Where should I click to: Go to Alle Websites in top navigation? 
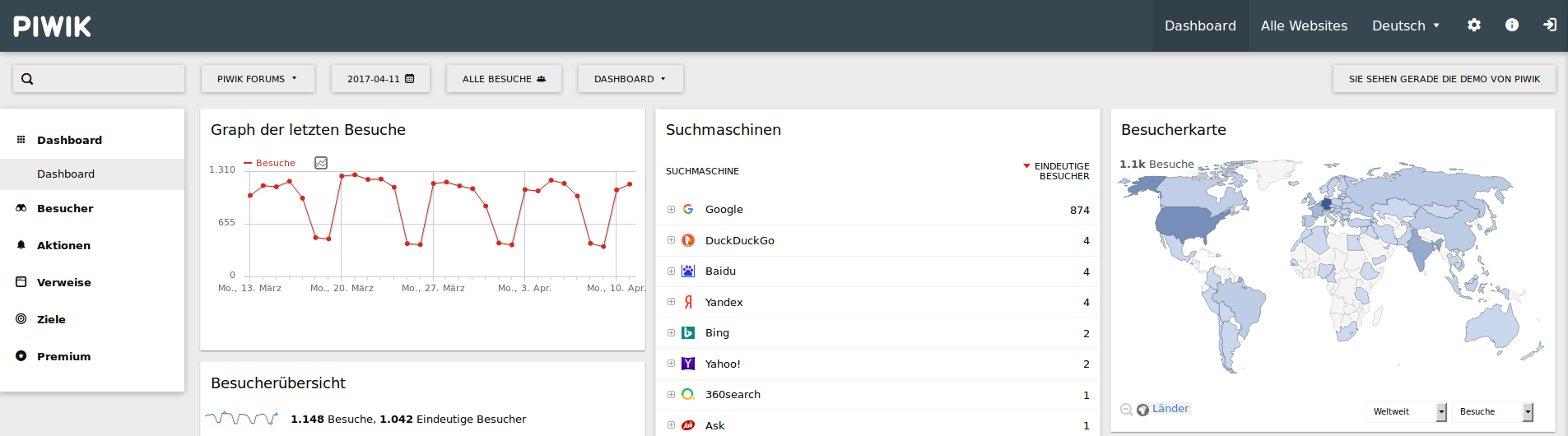tap(1304, 26)
